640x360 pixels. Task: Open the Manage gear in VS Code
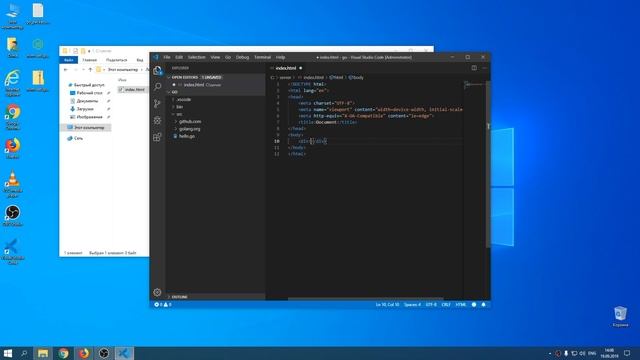coord(157,292)
